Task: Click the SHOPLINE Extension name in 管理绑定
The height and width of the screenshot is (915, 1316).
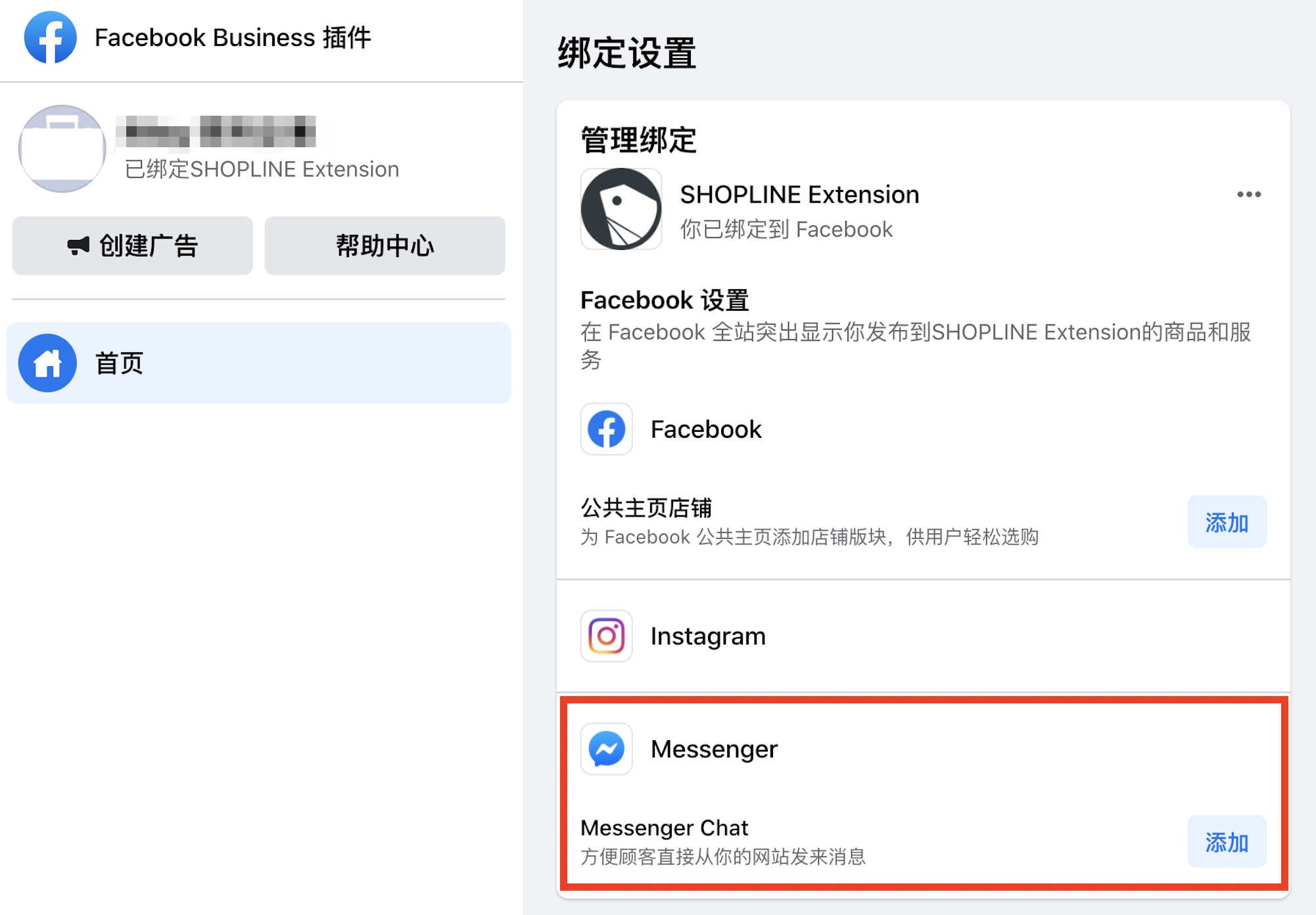Action: [799, 195]
